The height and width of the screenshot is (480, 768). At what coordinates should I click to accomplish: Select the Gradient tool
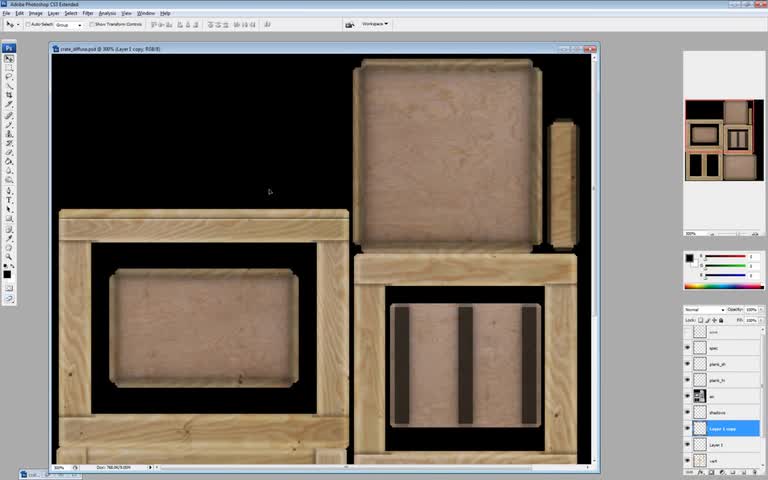coord(9,161)
